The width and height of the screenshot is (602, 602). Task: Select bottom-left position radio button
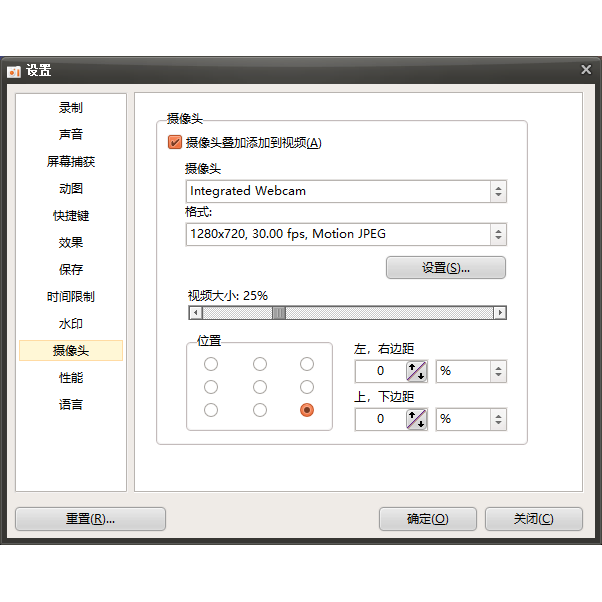coord(211,410)
